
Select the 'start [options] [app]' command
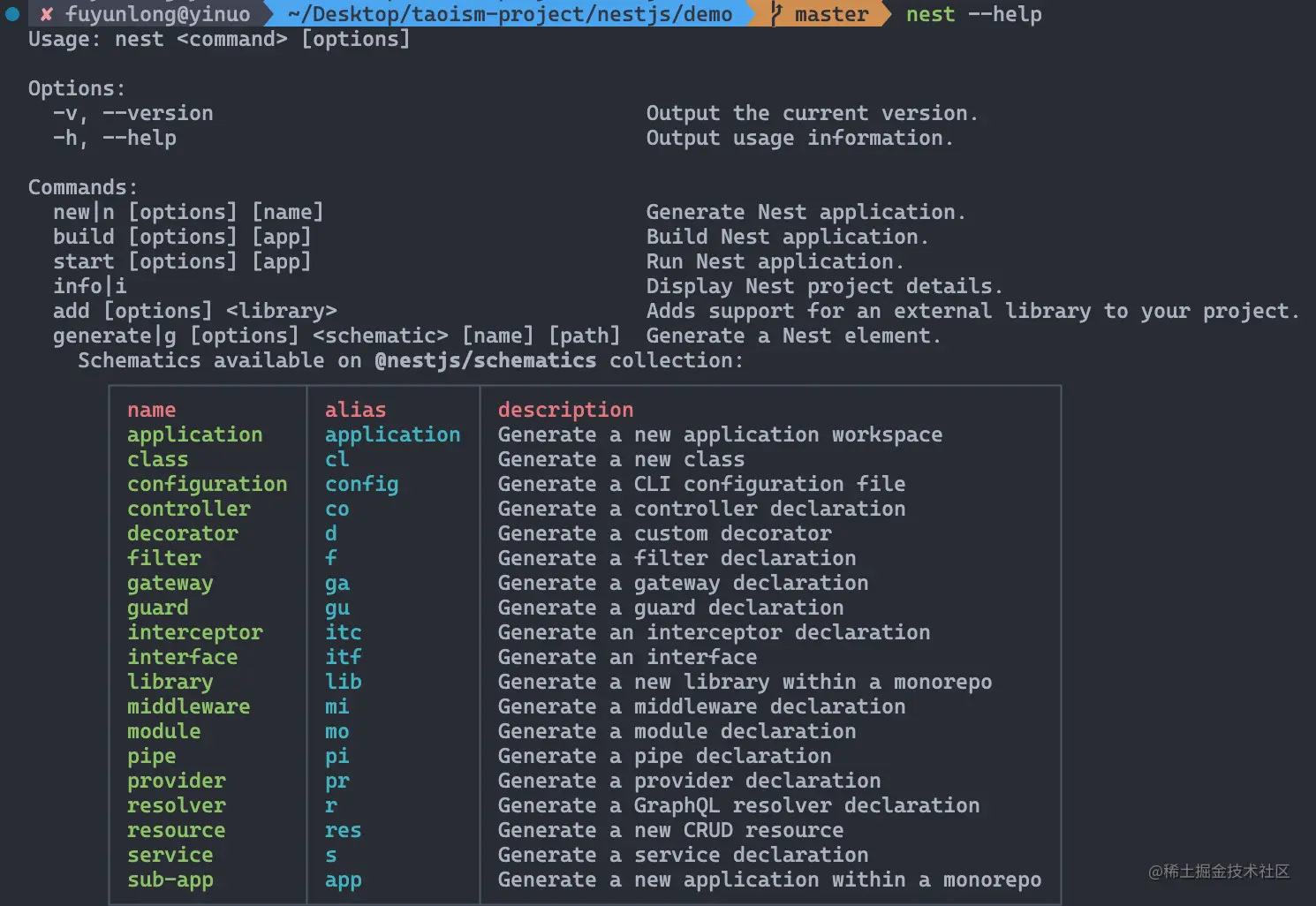[182, 261]
